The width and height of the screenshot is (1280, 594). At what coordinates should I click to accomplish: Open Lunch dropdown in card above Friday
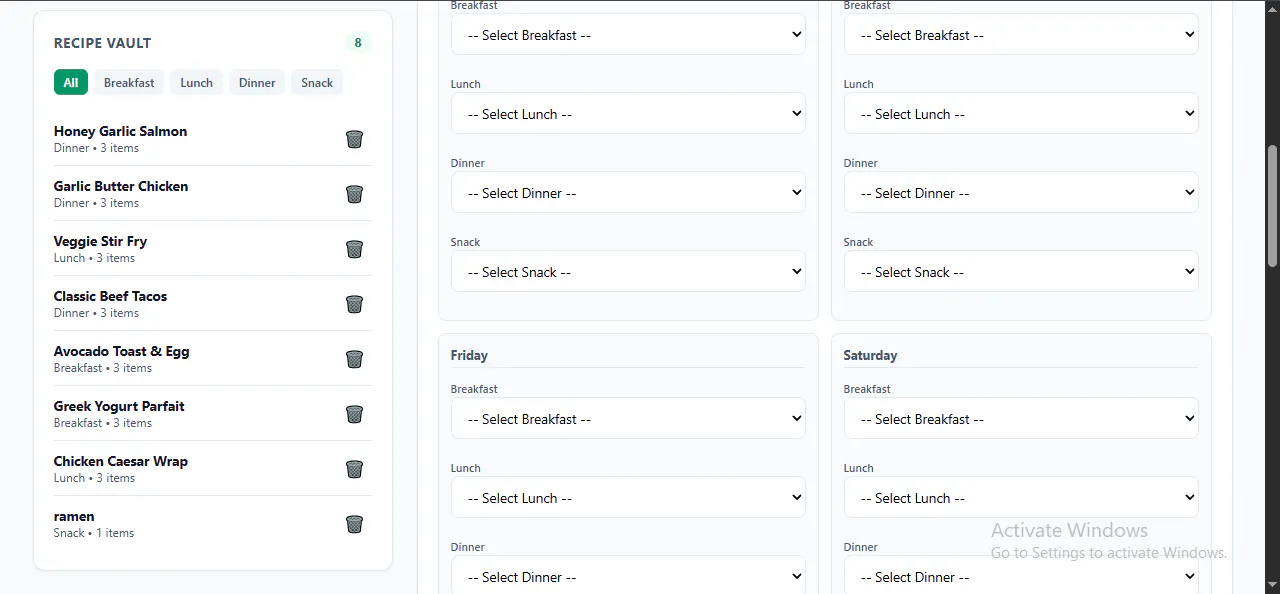(x=628, y=113)
